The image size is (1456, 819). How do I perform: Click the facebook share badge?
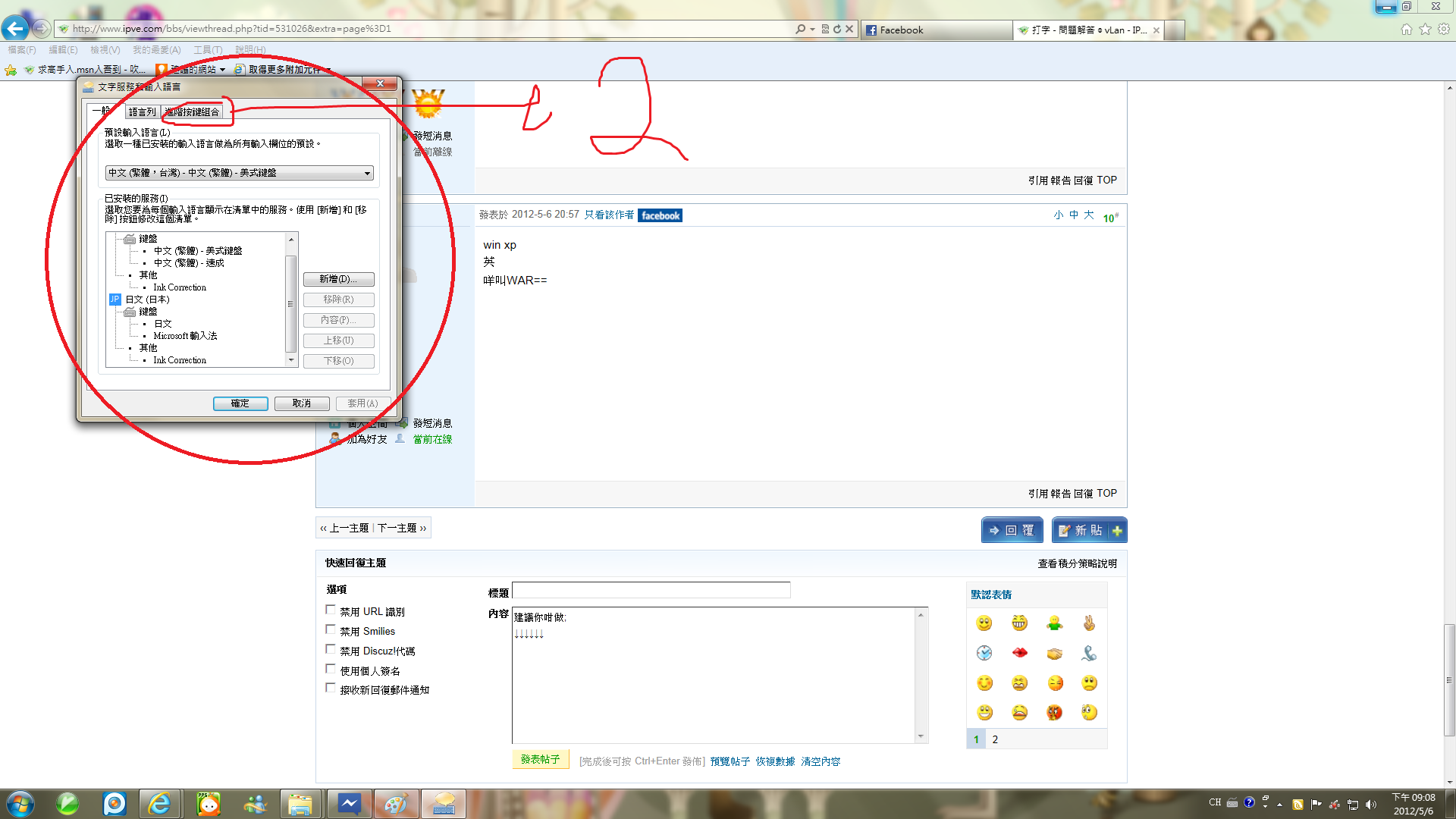(x=660, y=215)
